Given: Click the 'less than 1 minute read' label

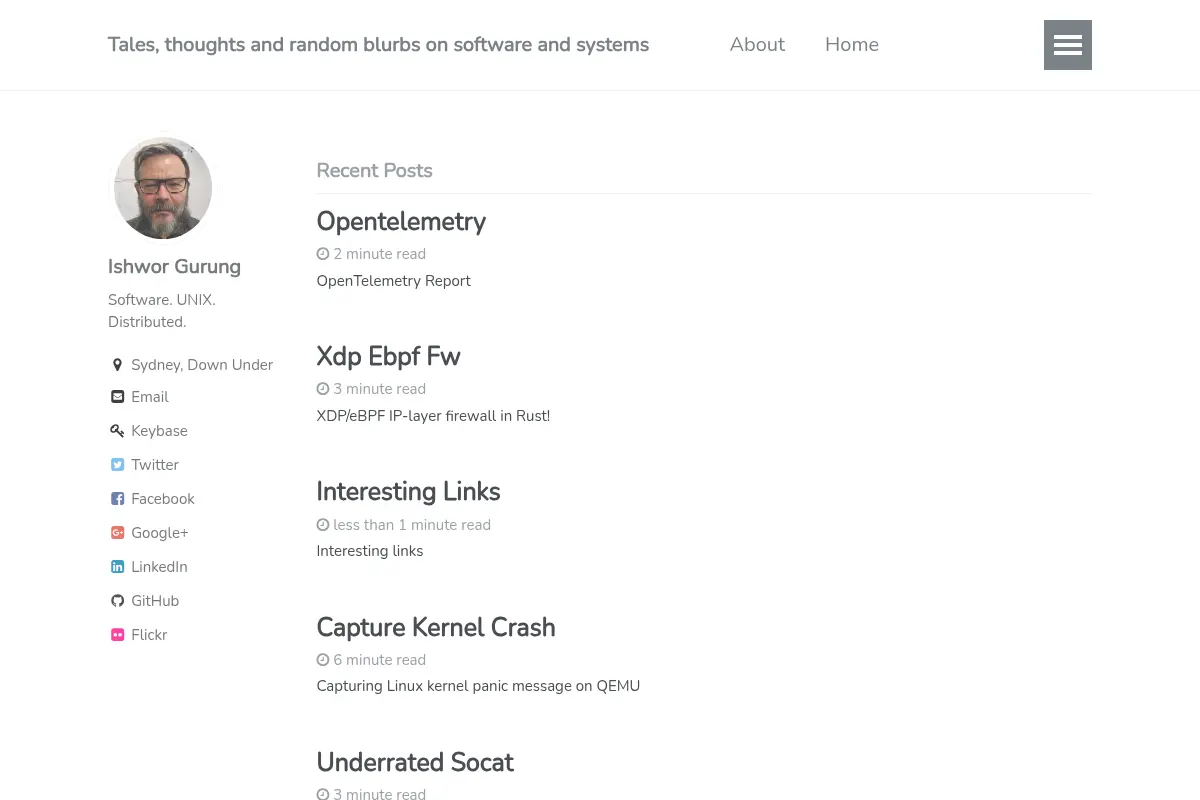Looking at the screenshot, I should click(412, 525).
